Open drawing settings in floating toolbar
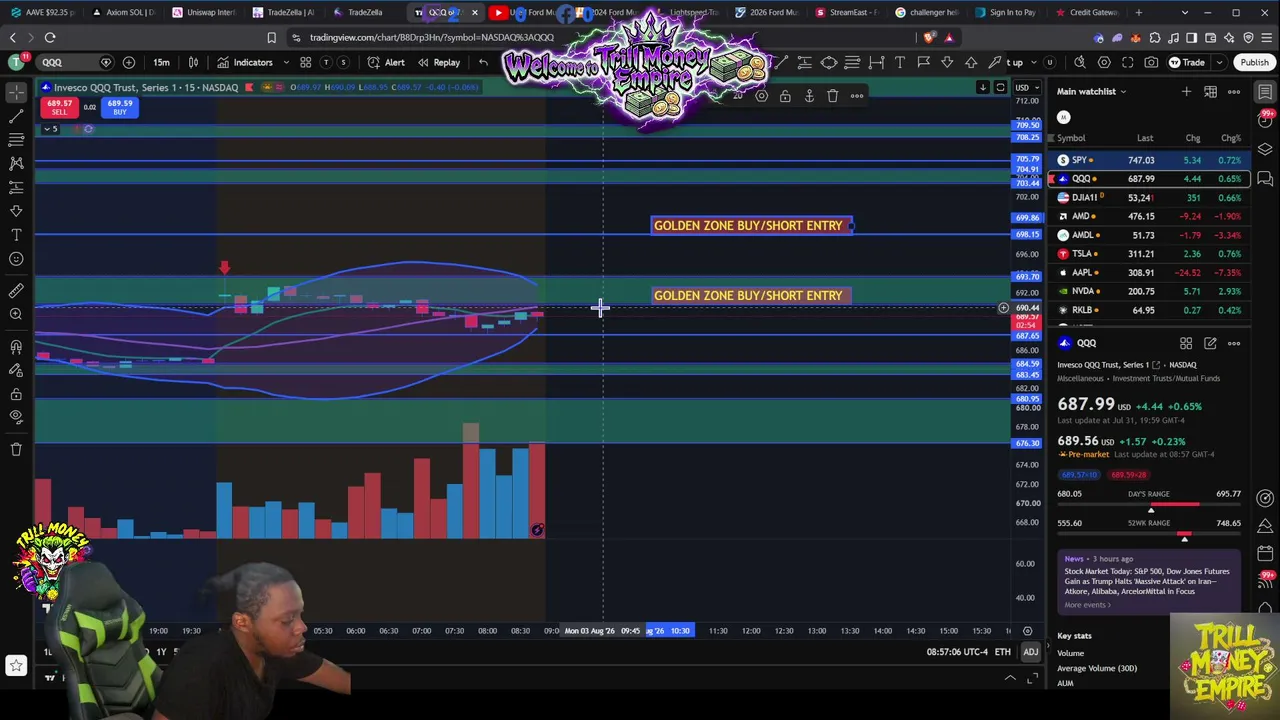Viewport: 1280px width, 720px height. [x=761, y=96]
